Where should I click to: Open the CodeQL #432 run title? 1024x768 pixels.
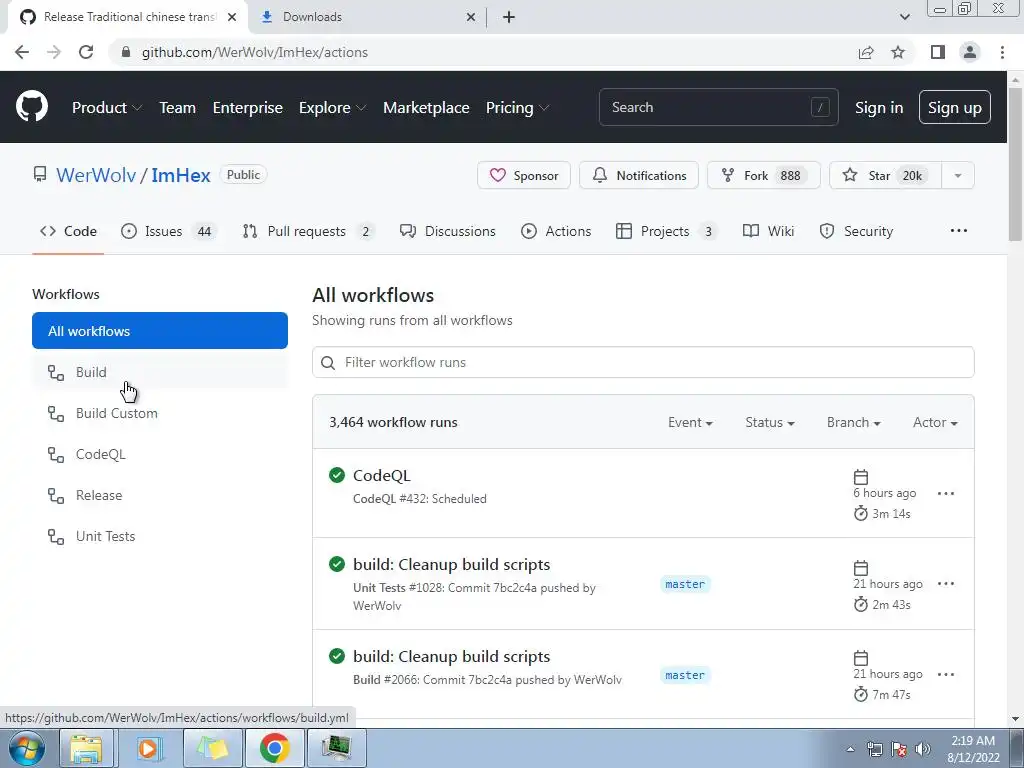pos(381,475)
